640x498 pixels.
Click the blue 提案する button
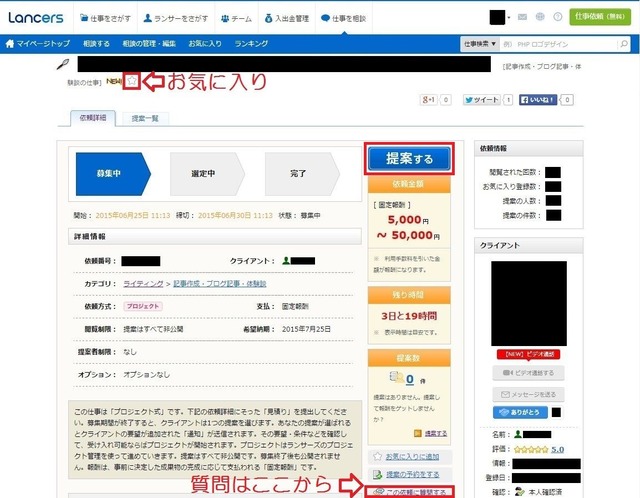[x=409, y=158]
